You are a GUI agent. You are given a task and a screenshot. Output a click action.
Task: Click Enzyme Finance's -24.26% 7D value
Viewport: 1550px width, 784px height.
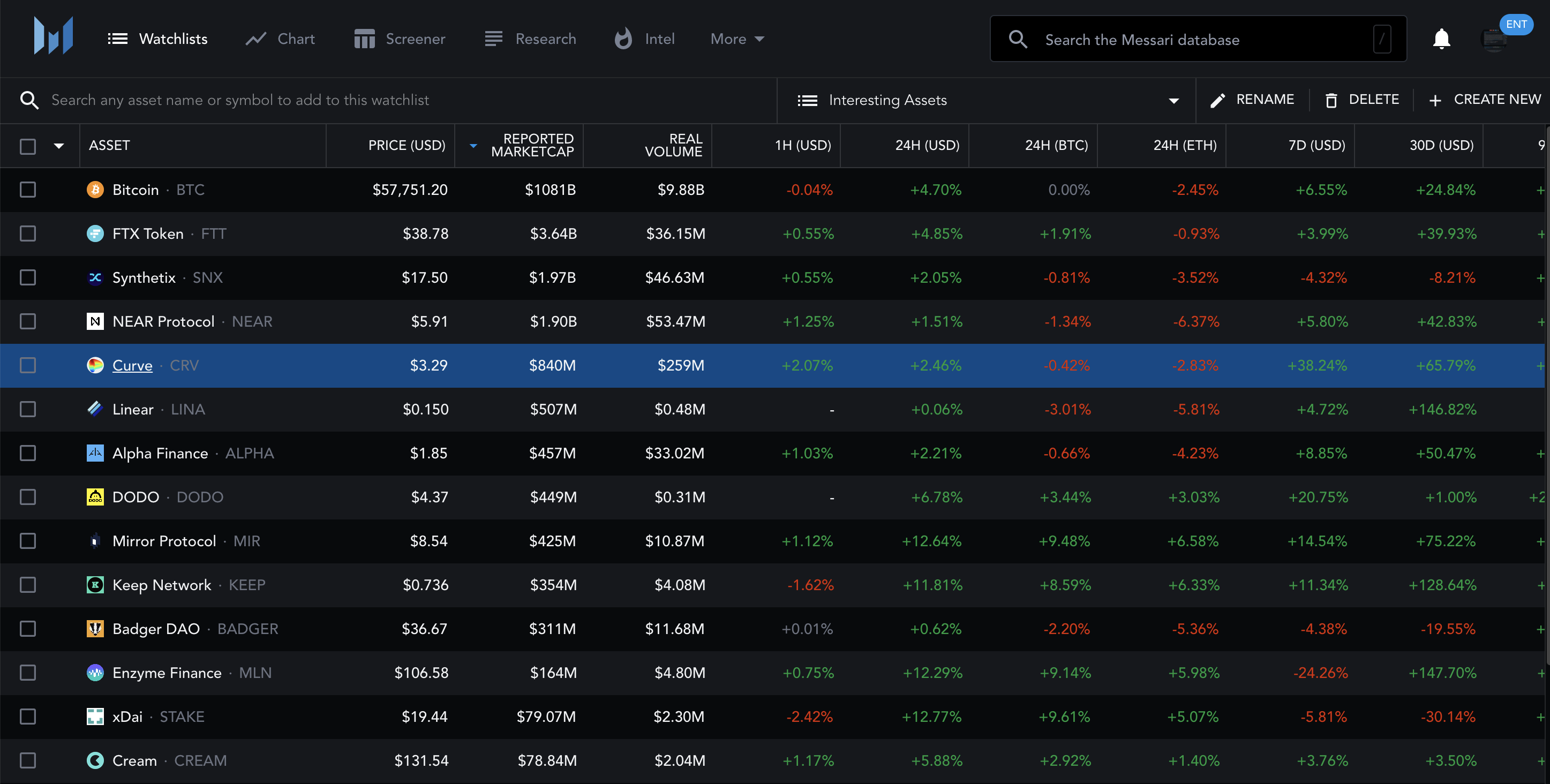1320,673
